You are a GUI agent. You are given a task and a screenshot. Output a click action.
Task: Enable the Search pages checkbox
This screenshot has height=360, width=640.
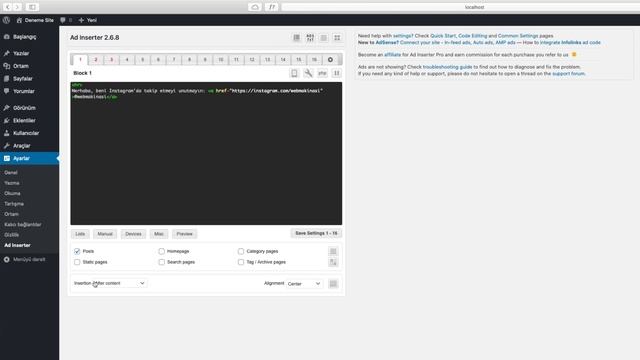[162, 262]
